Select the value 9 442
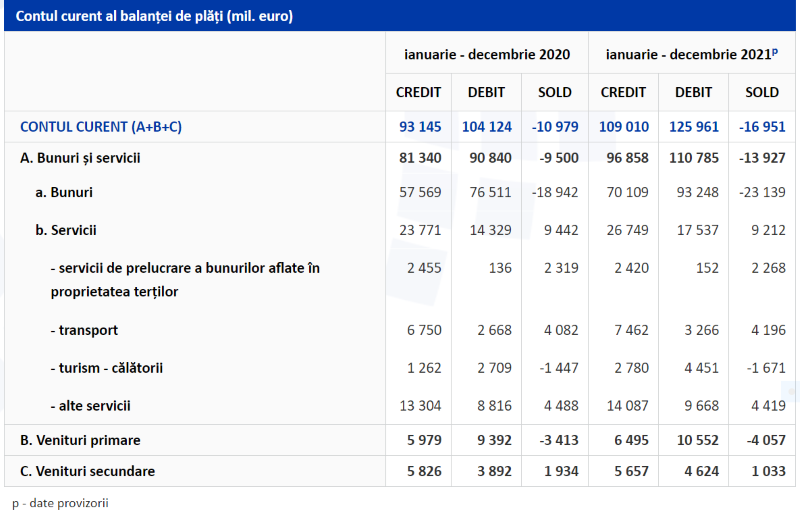Screen dimensions: 800x514 tap(561, 230)
